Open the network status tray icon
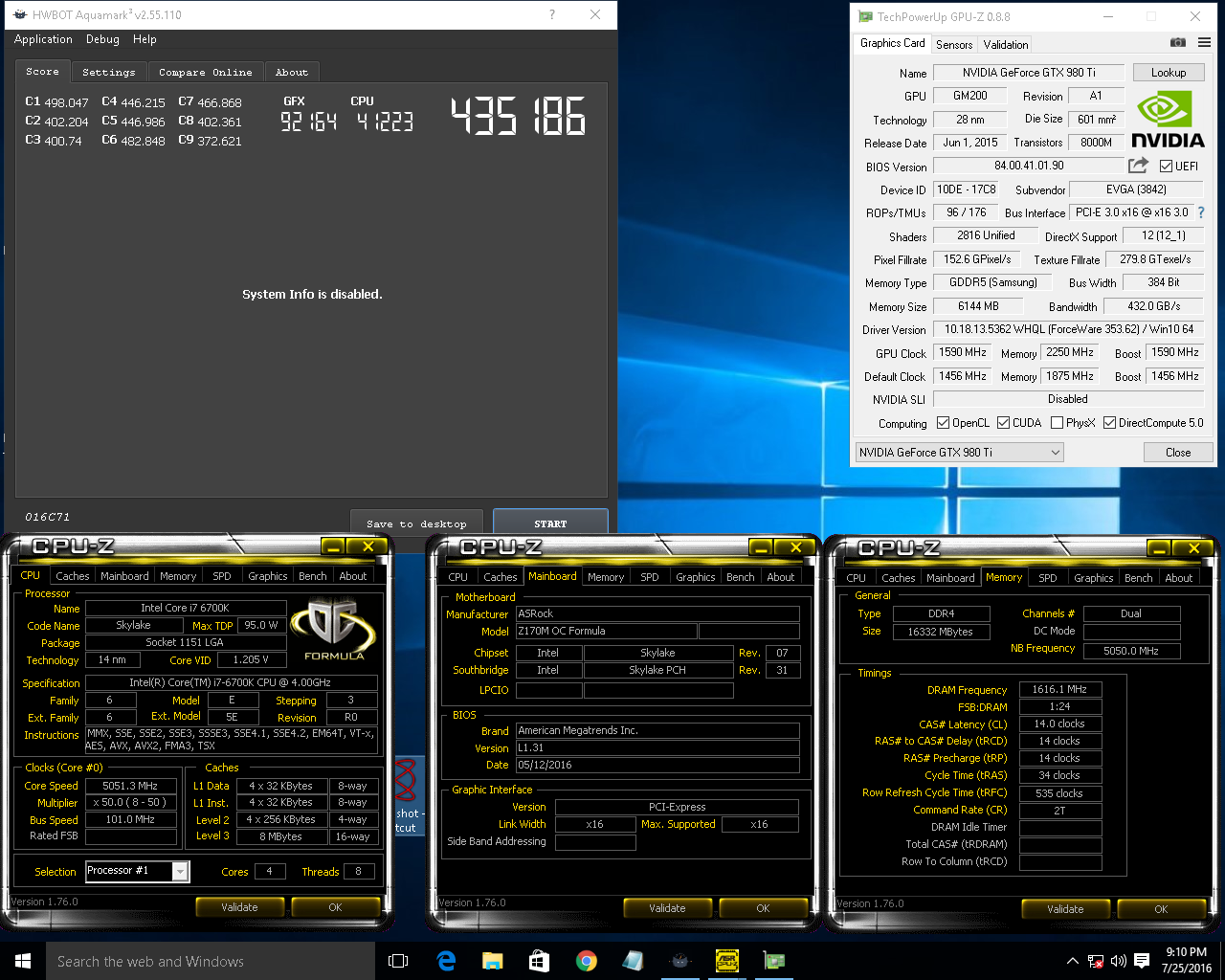Screen dimensions: 1225x980 click(1096, 961)
